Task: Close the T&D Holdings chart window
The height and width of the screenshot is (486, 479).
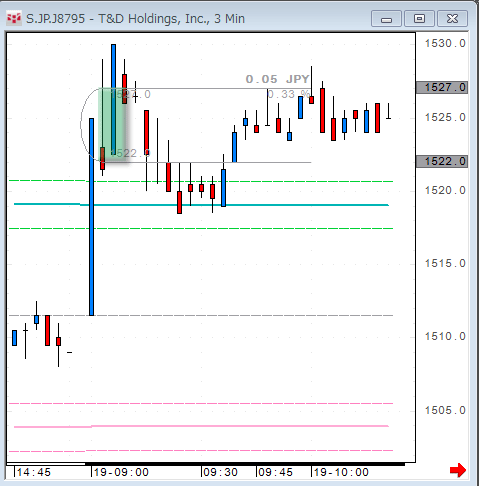Action: coord(452,19)
